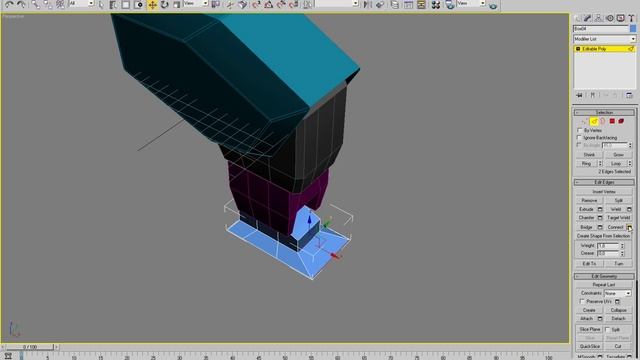Viewport: 640px width, 360px height.
Task: Activate the Unlink Selection tool
Action: 47,4
